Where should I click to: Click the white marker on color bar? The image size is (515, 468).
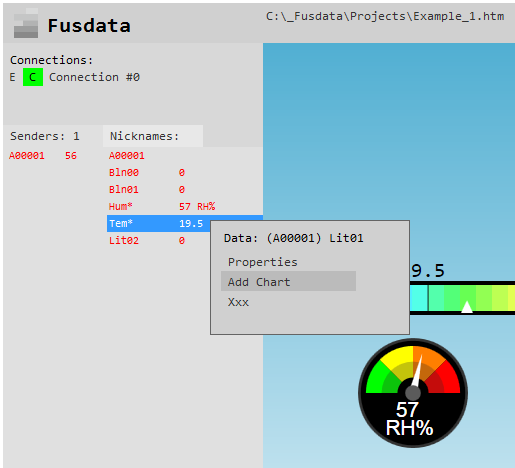pos(467,307)
